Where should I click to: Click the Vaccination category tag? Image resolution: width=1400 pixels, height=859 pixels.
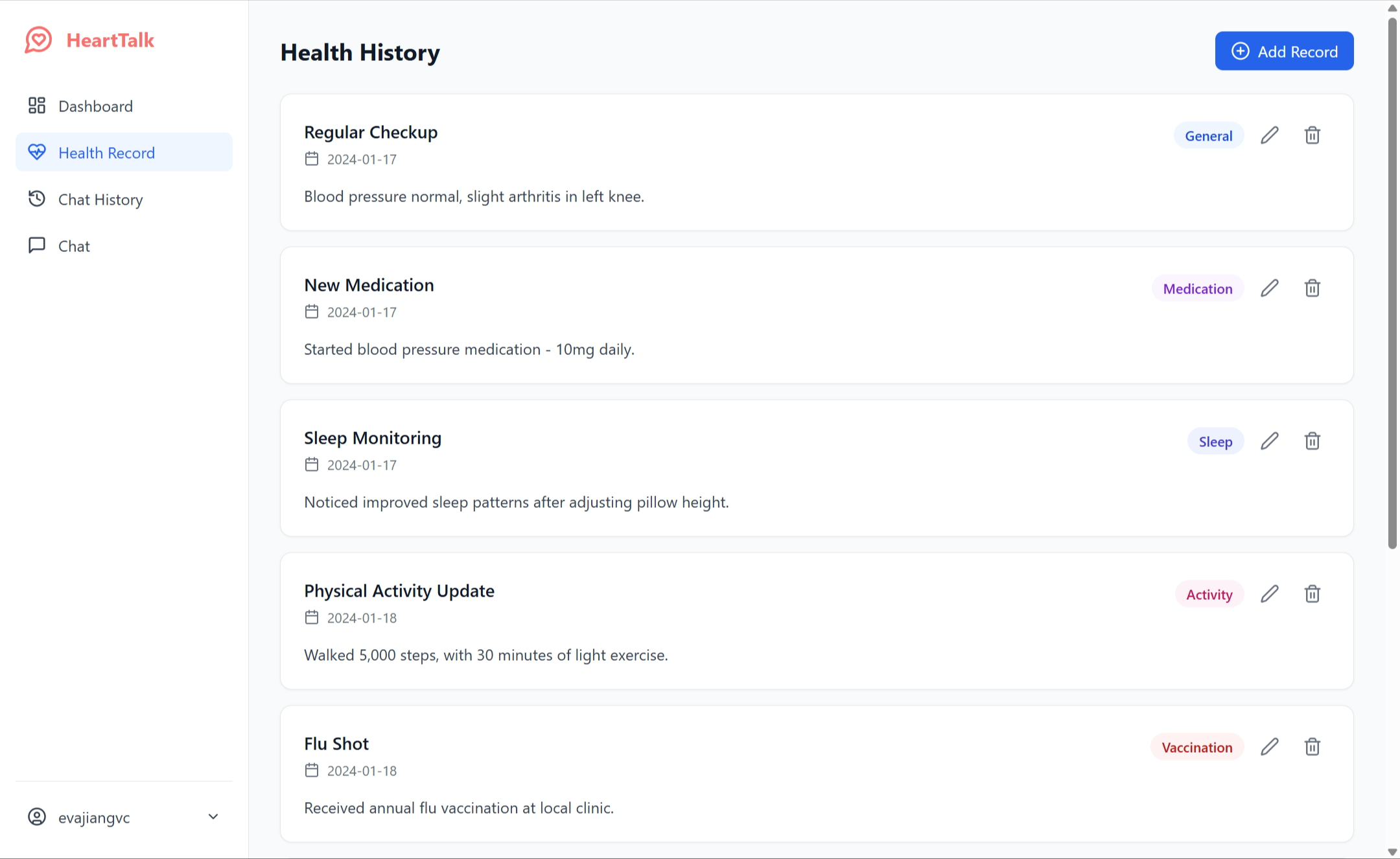(1196, 748)
